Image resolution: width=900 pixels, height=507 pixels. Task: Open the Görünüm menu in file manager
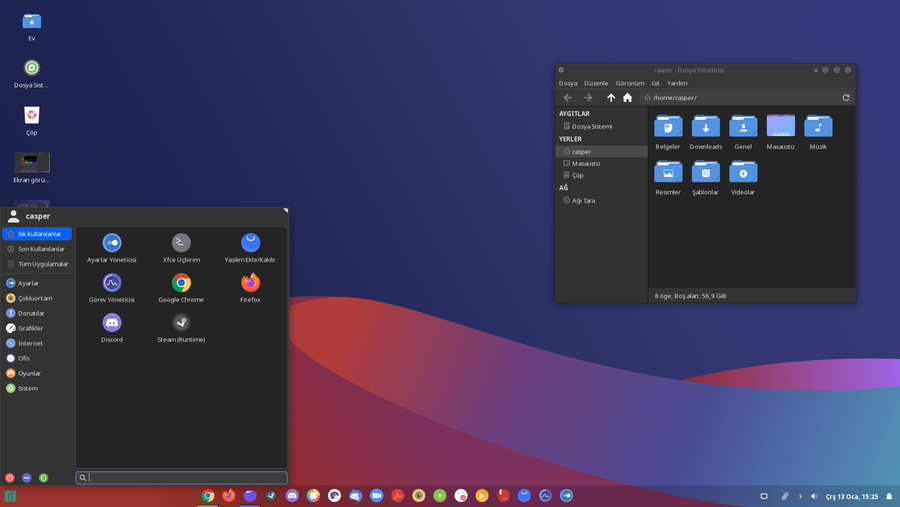click(x=629, y=83)
